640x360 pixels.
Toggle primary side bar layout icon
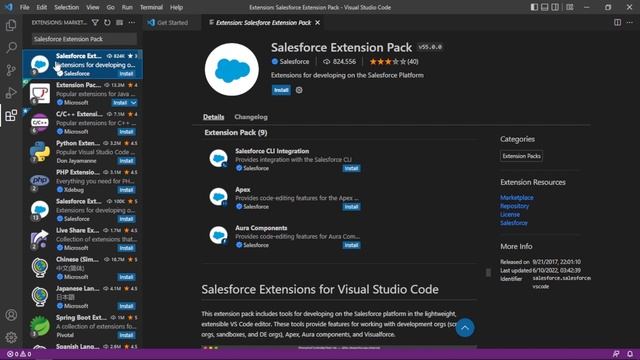[x=534, y=7]
